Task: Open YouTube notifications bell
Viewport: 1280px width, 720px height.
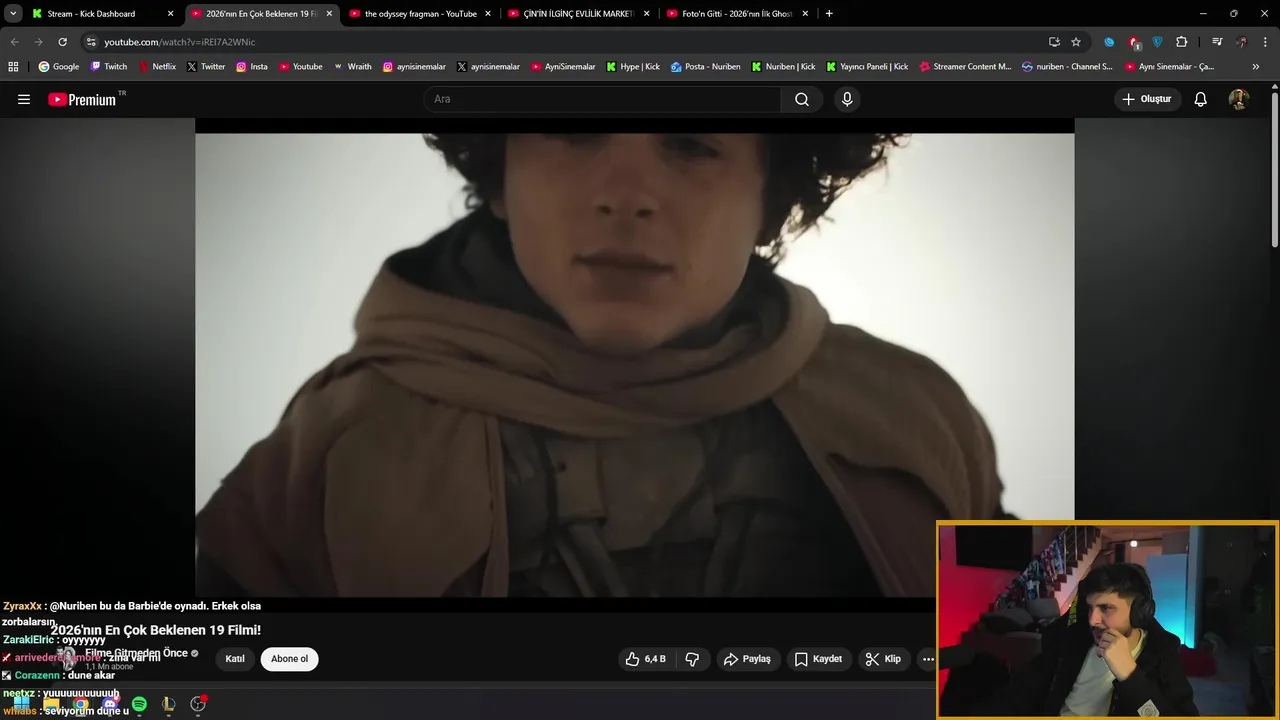Action: [1201, 99]
